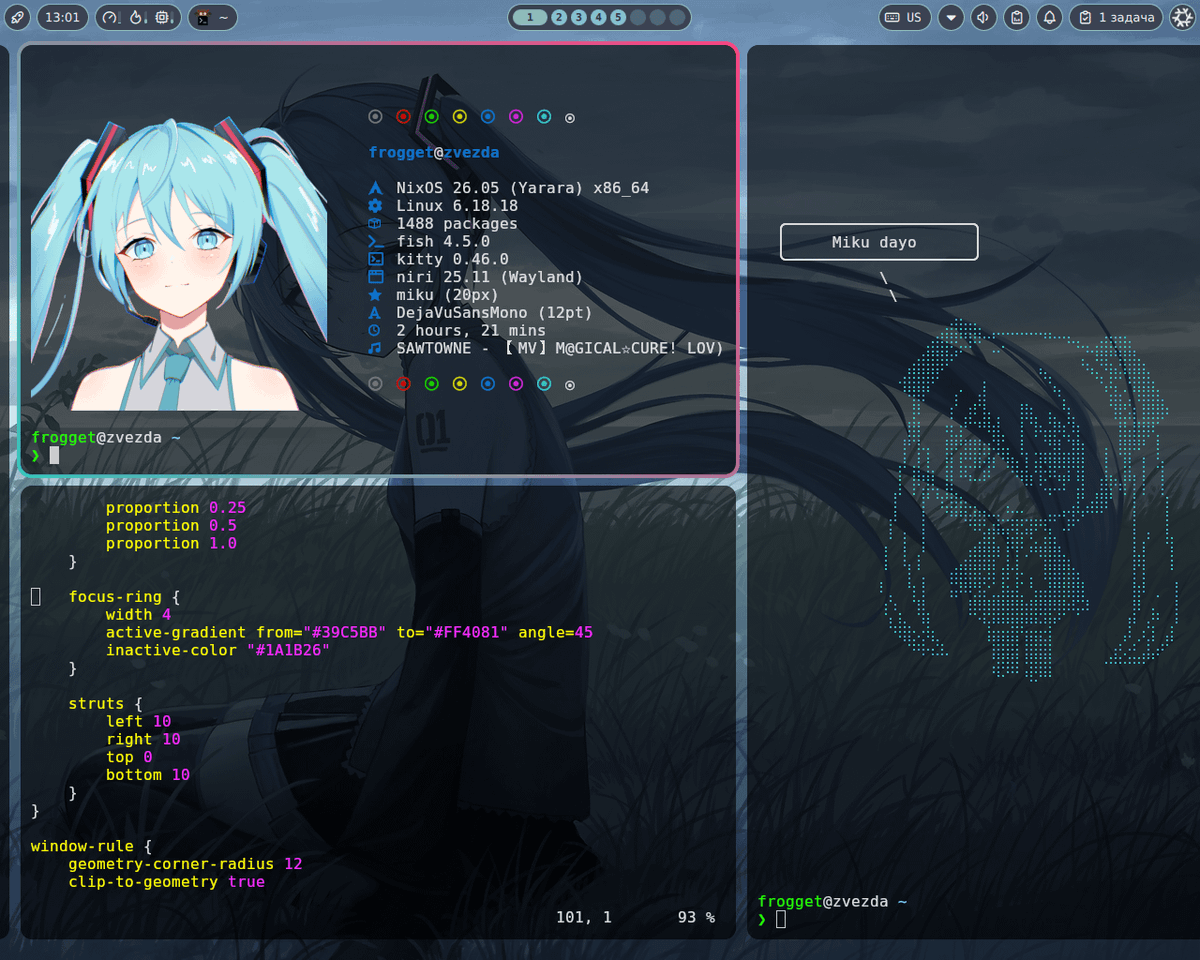Click the font icon beside DejaVuSansMono

(376, 313)
